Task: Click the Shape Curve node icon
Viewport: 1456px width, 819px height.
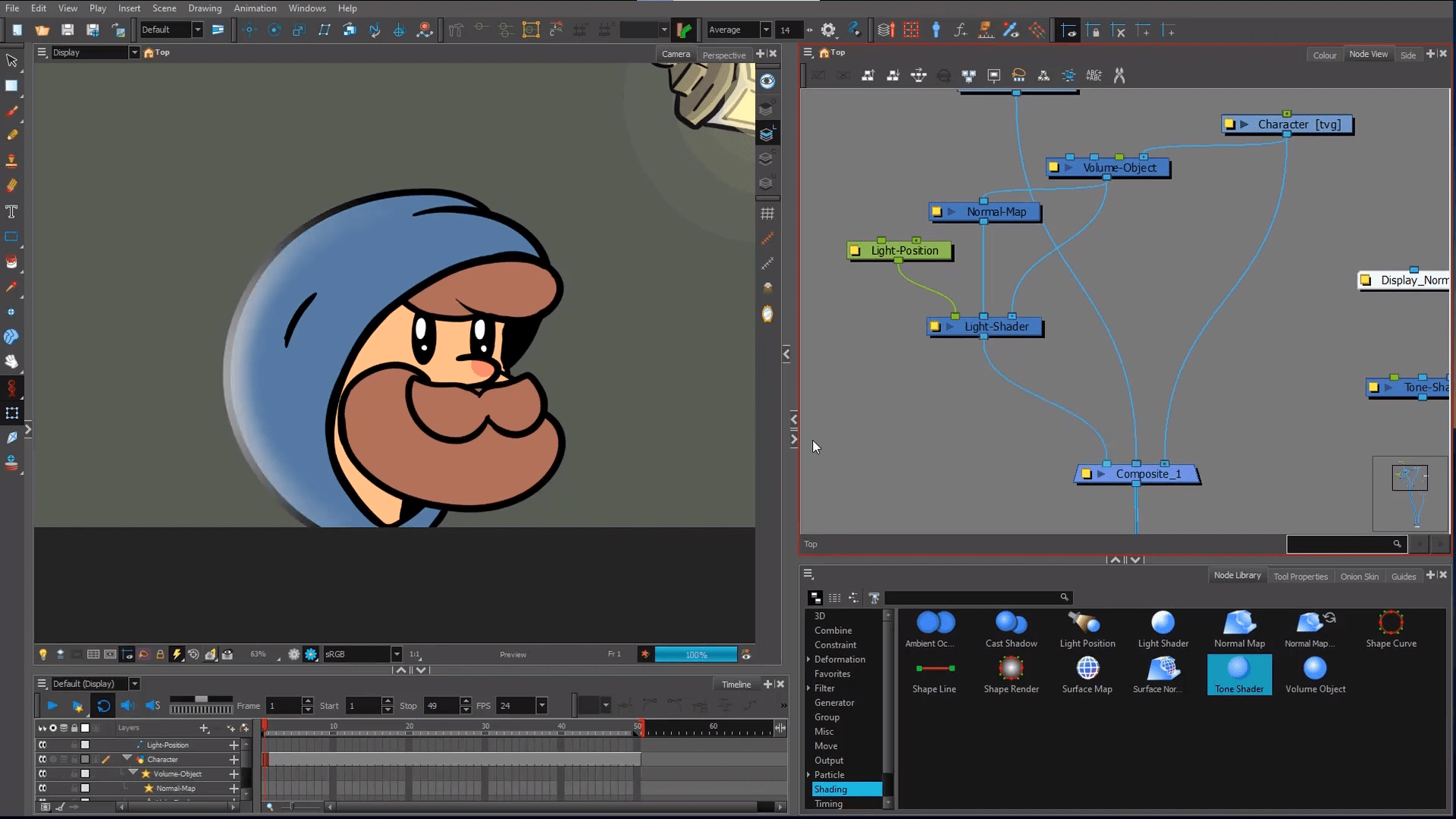Action: click(1391, 623)
